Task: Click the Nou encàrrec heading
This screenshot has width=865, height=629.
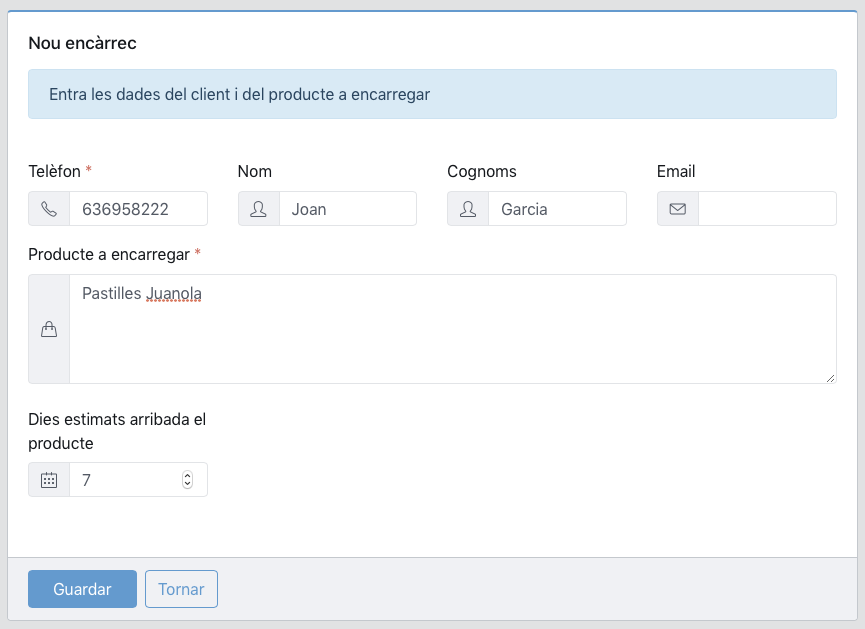Action: click(82, 43)
